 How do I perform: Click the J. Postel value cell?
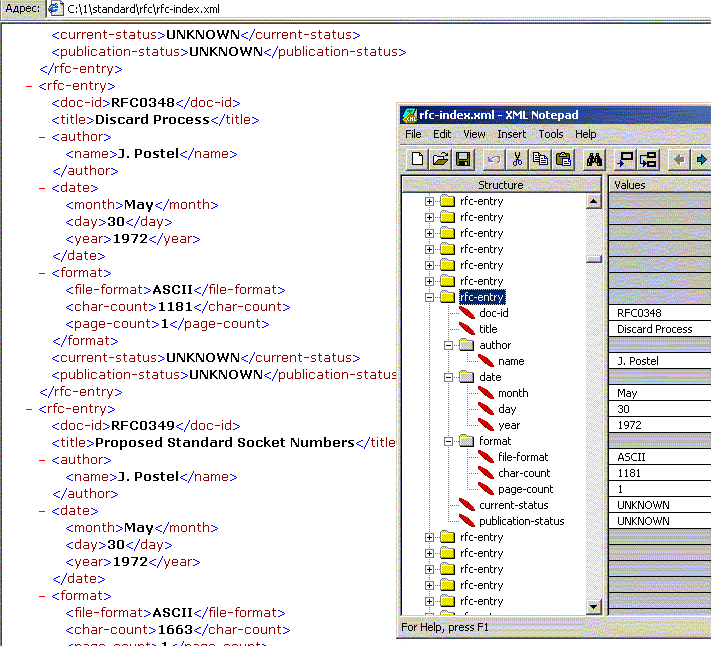660,360
